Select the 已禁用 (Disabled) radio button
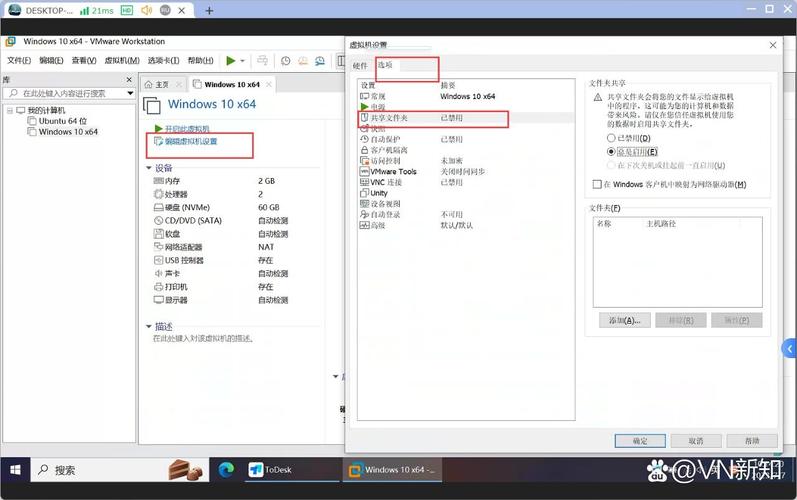This screenshot has height=500, width=797. [612, 138]
